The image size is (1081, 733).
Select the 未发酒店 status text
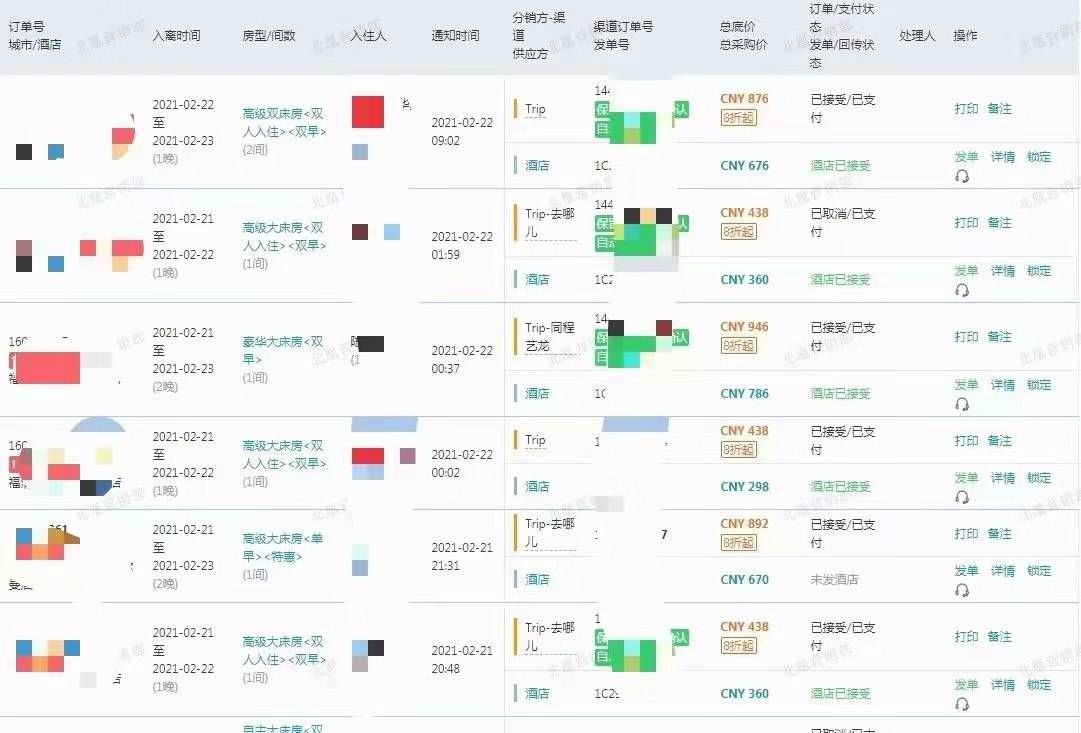(x=834, y=580)
